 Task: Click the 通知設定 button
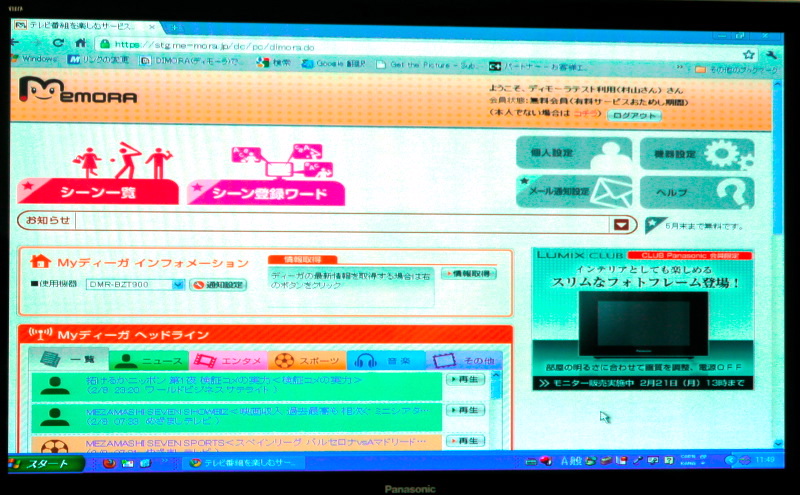tap(218, 285)
